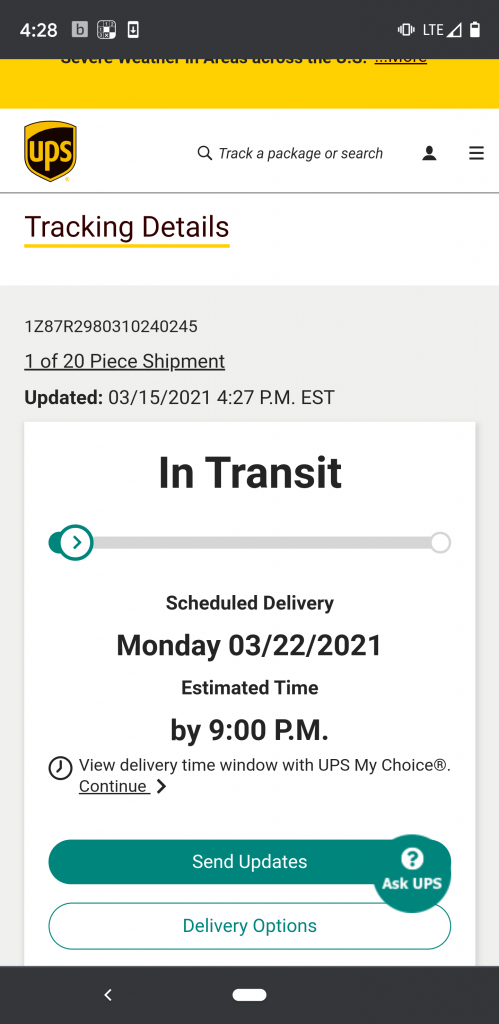Tap the delivery endpoint circle on progress bar
Image resolution: width=499 pixels, height=1024 pixels.
(441, 543)
